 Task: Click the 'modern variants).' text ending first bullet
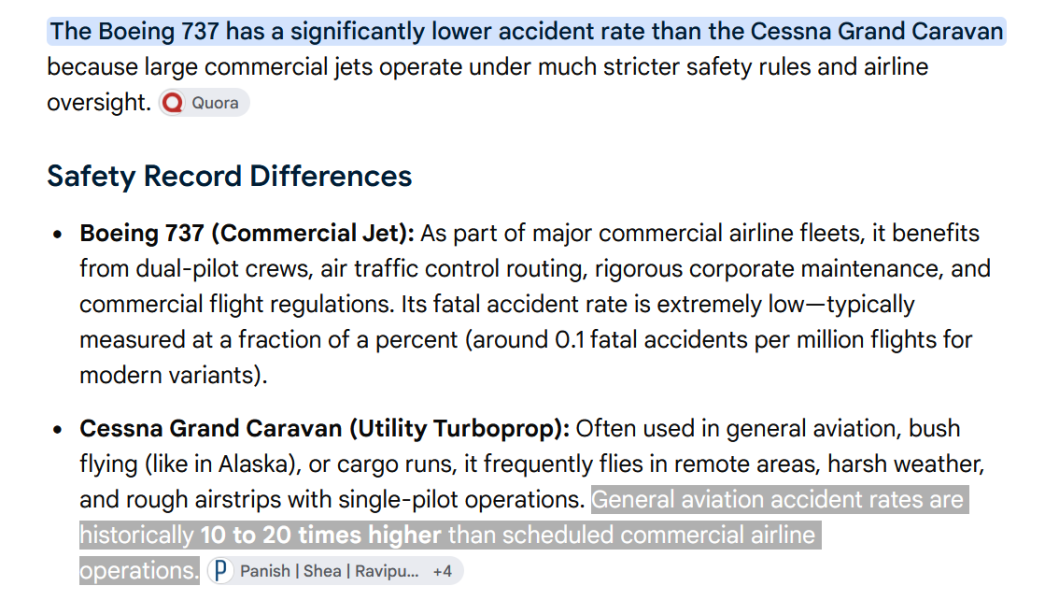coord(174,375)
